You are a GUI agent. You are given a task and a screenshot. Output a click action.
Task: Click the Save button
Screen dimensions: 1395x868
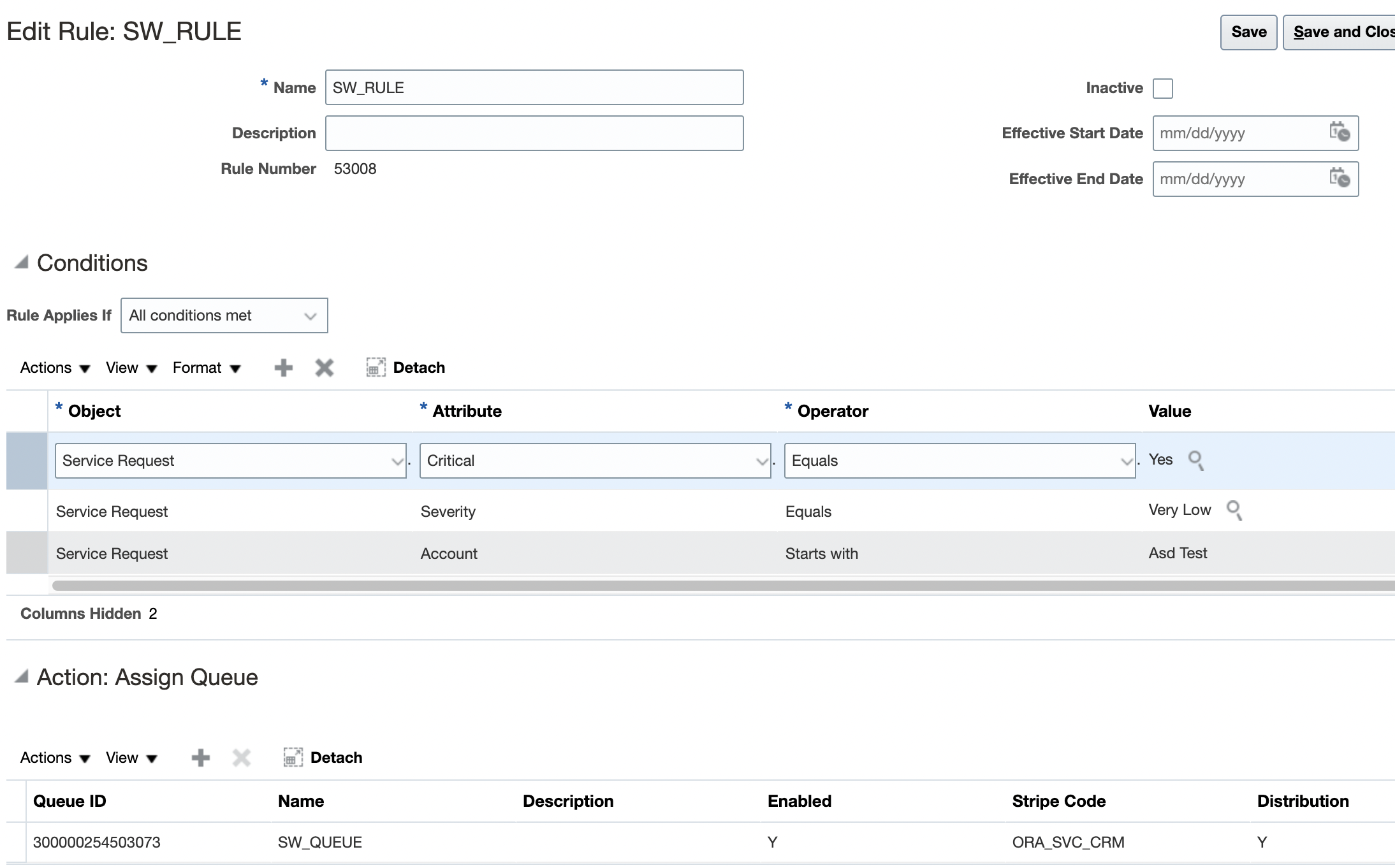coord(1248,32)
